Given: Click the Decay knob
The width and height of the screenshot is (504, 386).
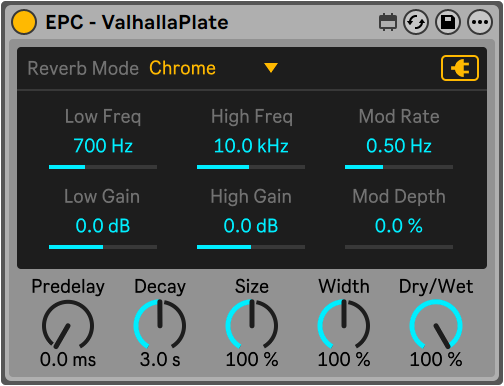Looking at the screenshot, I should tap(160, 325).
